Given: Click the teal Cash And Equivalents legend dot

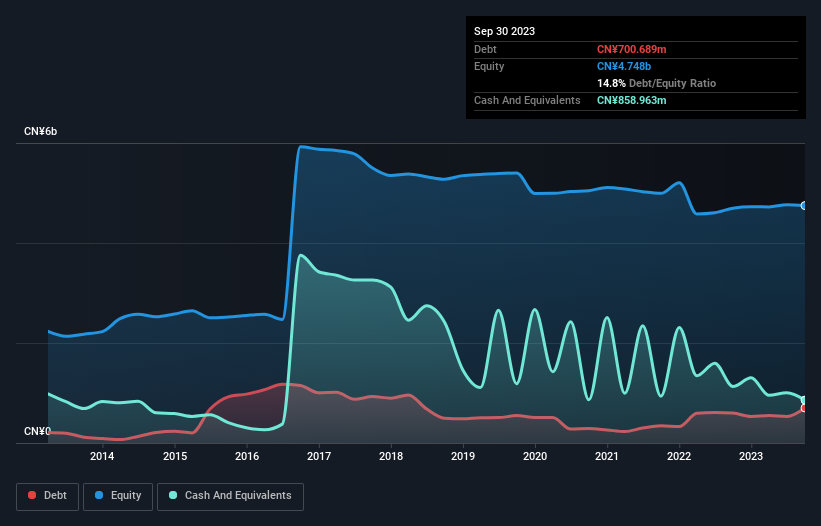Looking at the screenshot, I should click(173, 495).
